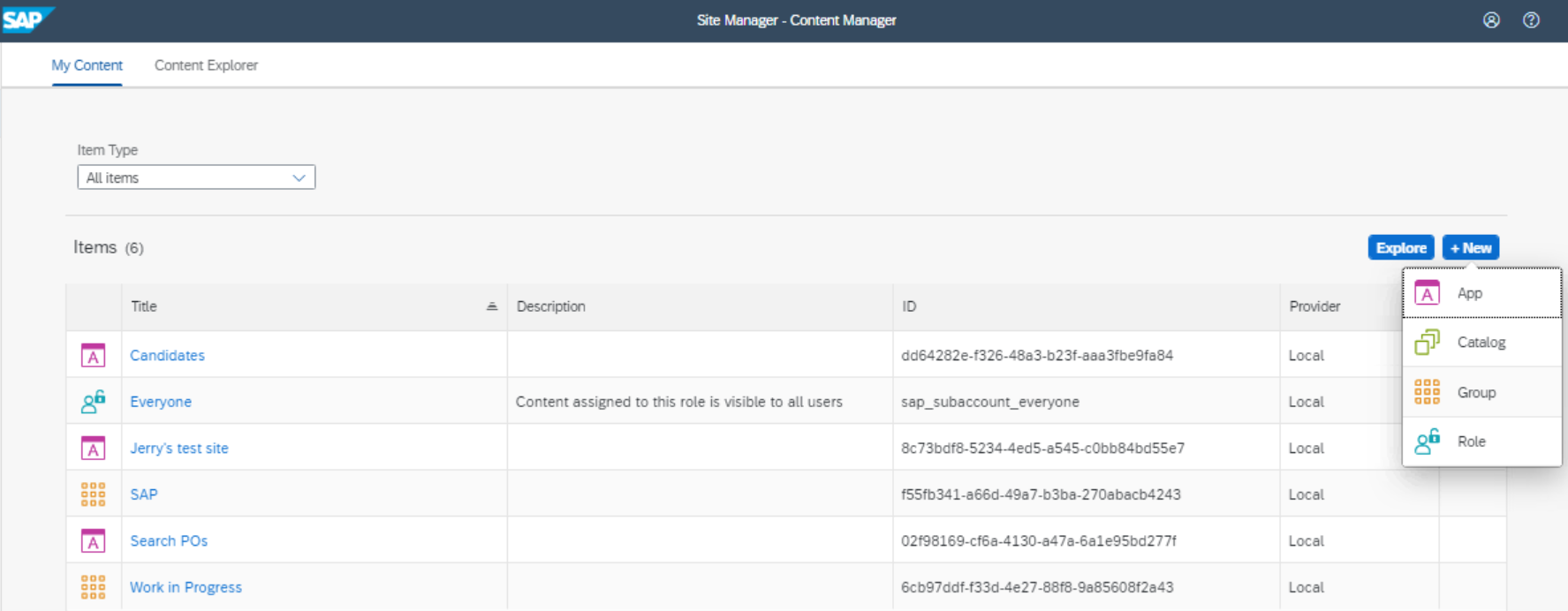Screen dimensions: 1568x611
Task: Click the role icon beside Everyone
Action: click(x=93, y=402)
